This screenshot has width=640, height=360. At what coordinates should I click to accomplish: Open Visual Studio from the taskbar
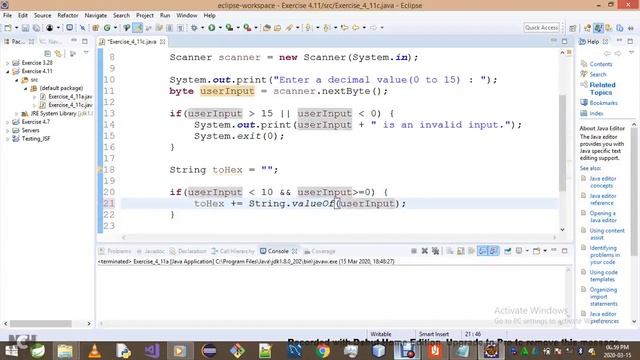tap(152, 351)
